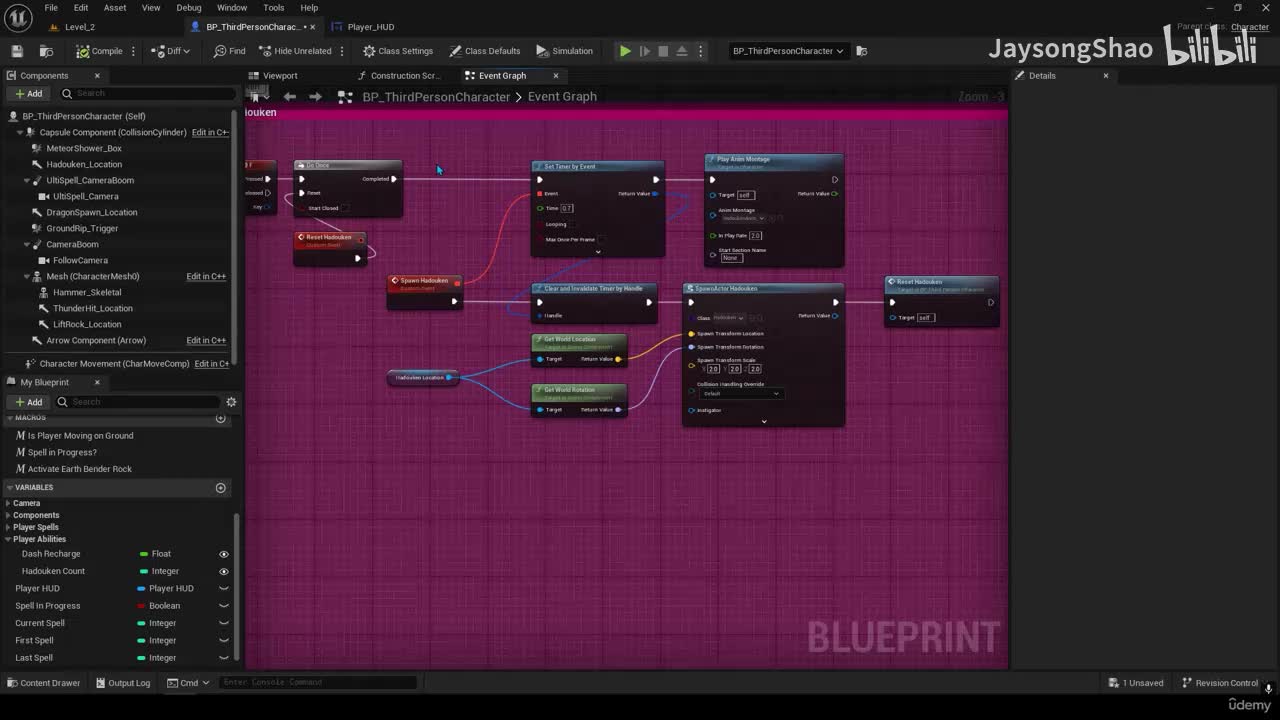This screenshot has width=1280, height=720.
Task: Collapse the CameraBoom tree node
Action: pyautogui.click(x=25, y=244)
